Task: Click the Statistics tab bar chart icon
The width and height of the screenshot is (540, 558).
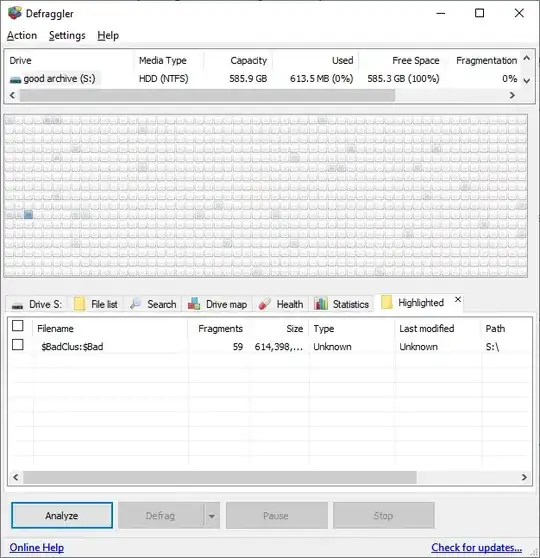Action: 321,303
